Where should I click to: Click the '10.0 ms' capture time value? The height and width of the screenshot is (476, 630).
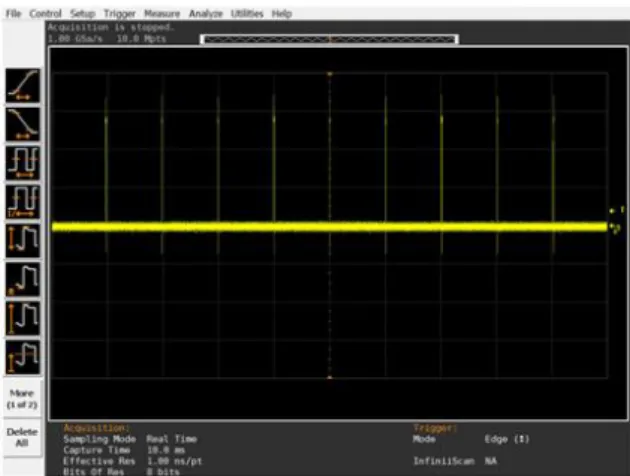click(x=166, y=450)
